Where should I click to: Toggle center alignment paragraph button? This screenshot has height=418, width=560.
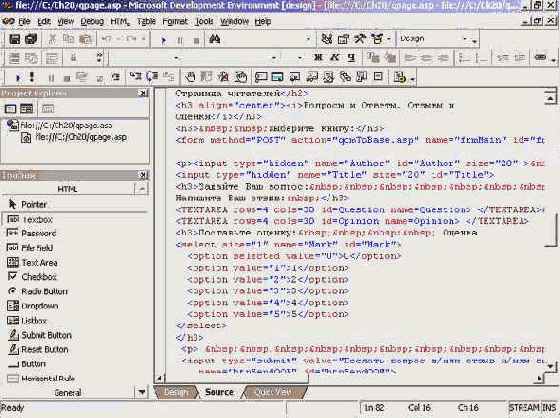coord(426,58)
